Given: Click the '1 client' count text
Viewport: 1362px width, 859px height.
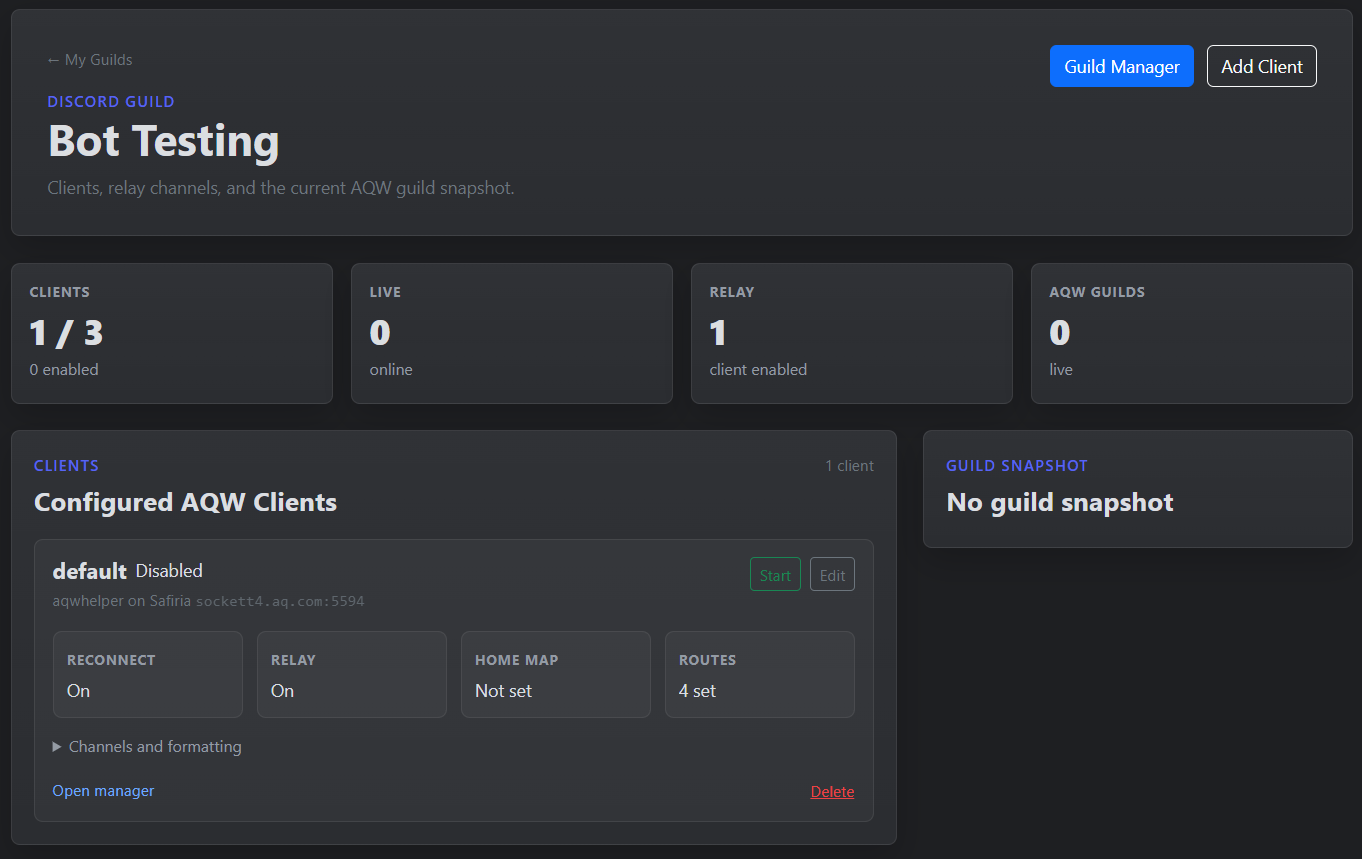Looking at the screenshot, I should (849, 466).
